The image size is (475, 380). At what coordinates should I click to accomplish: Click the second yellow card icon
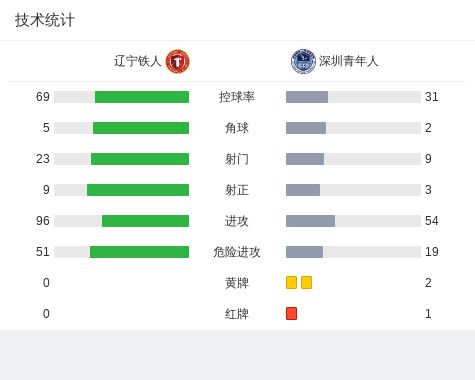(306, 282)
